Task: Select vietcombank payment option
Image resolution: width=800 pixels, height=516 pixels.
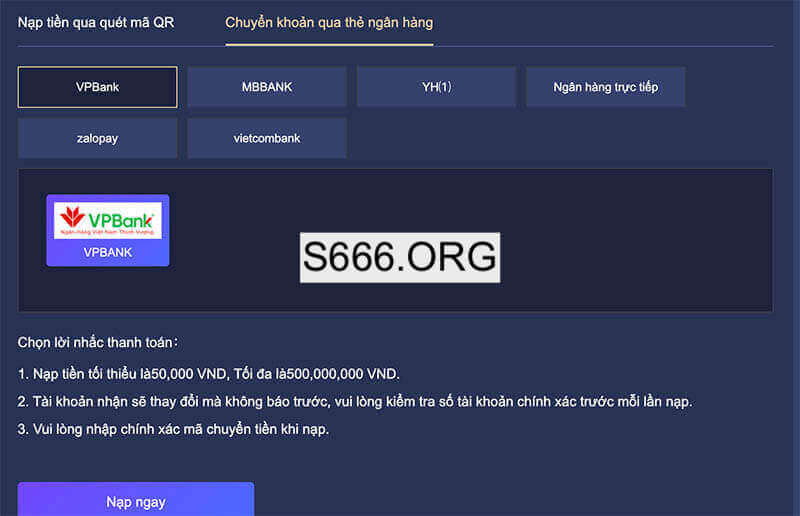Action: pyautogui.click(x=267, y=138)
